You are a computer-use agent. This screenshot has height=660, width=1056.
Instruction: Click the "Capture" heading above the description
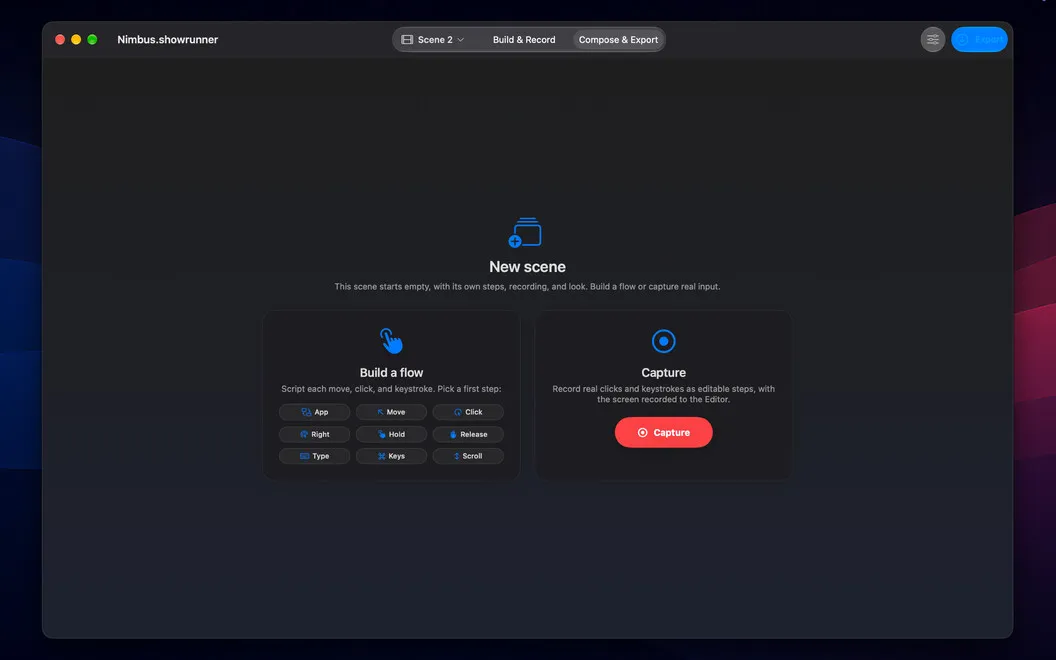coord(663,372)
